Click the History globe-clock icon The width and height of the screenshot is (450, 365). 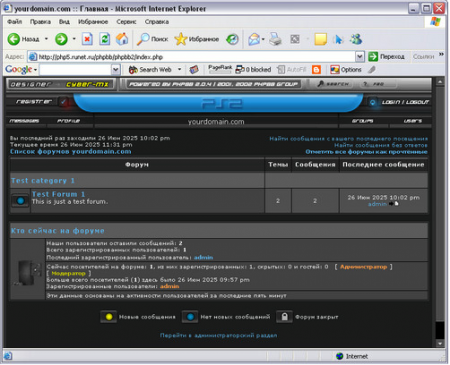click(232, 39)
